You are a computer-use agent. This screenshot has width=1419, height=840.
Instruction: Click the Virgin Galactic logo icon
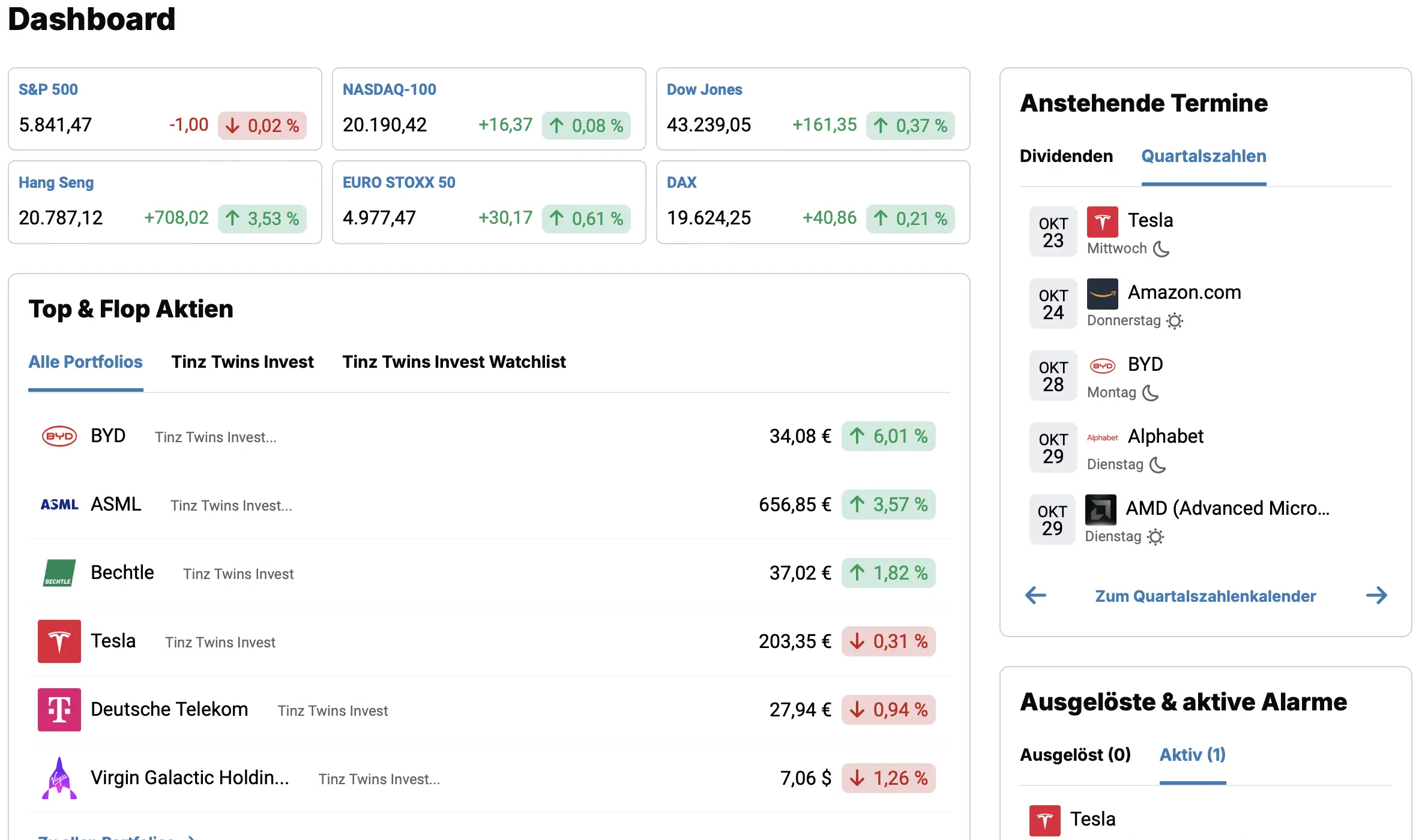59,778
